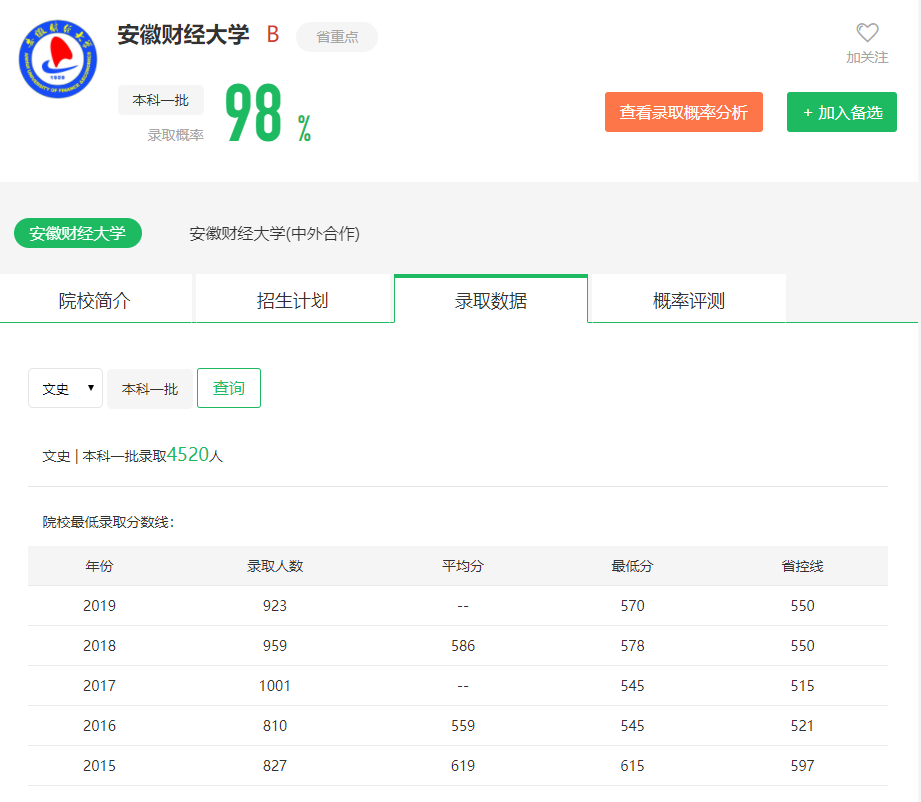Screen dimensions: 921x802
Task: Click 578 minimum score for 2018
Action: click(633, 646)
